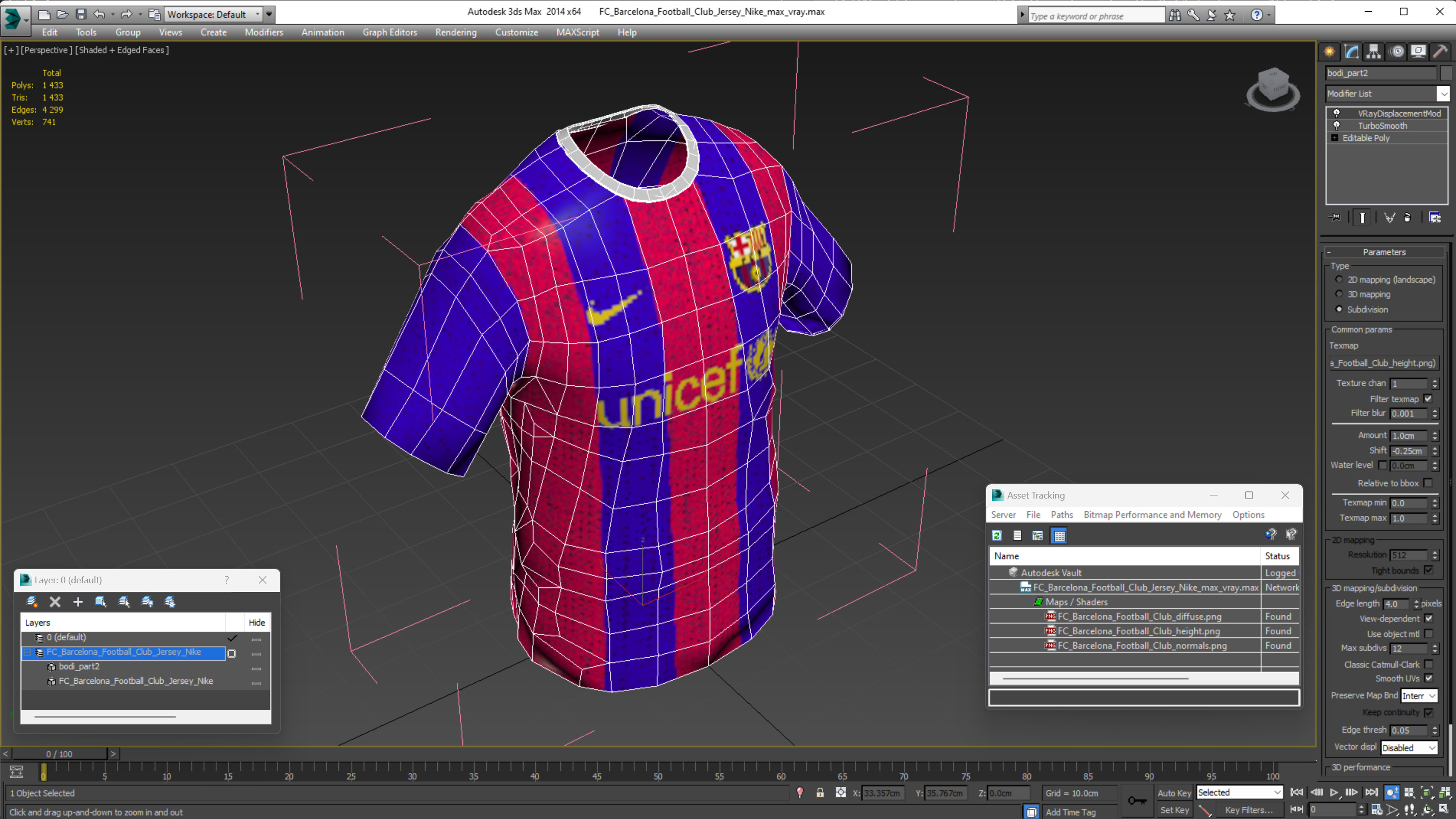Click the Undo arrow icon
1456x819 pixels.
[x=100, y=15]
